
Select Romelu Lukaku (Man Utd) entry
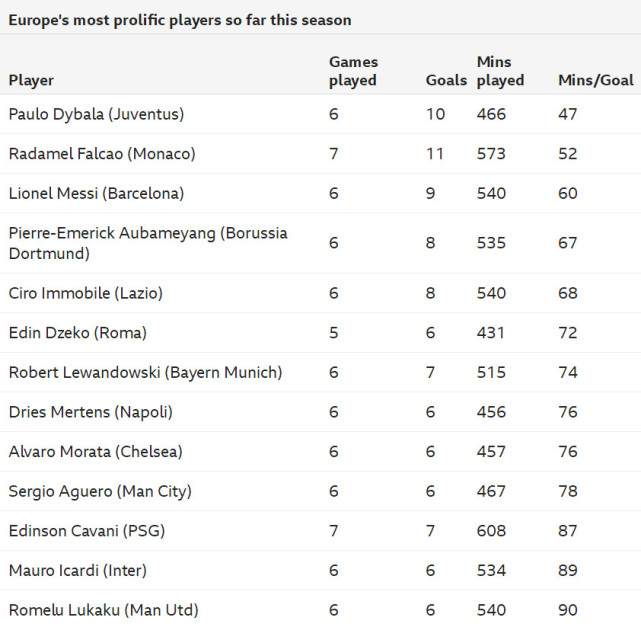click(x=103, y=610)
